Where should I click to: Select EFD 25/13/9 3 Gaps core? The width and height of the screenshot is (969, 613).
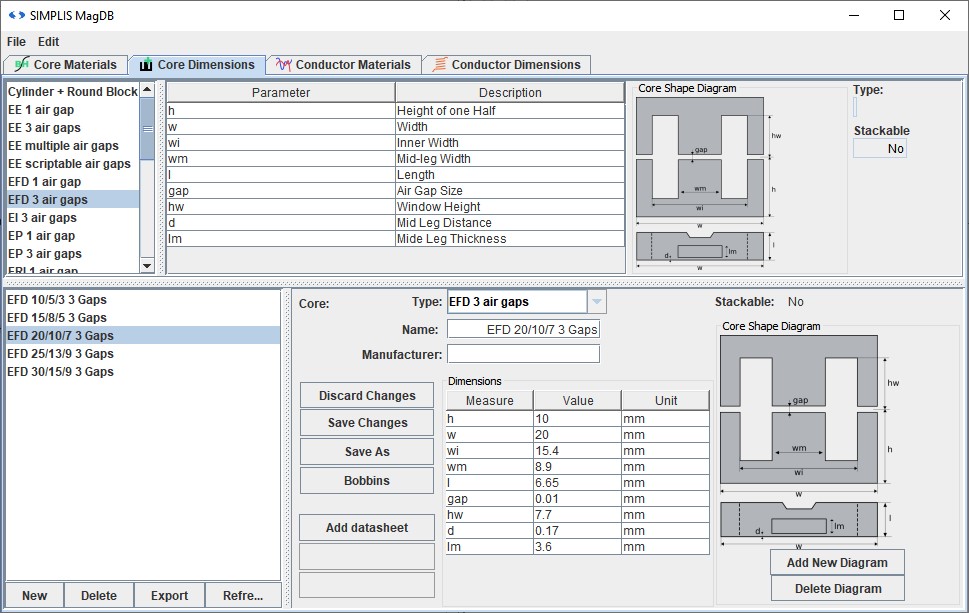pos(61,354)
